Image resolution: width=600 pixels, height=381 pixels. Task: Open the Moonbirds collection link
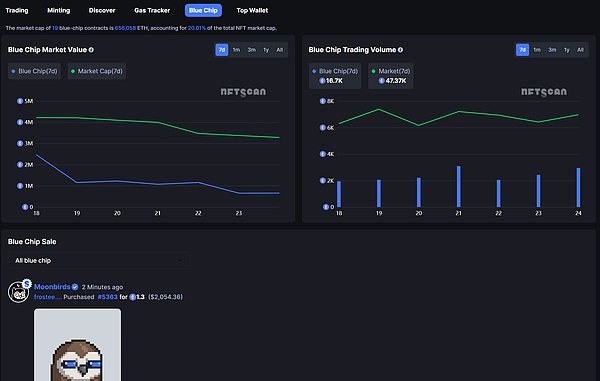pos(52,287)
